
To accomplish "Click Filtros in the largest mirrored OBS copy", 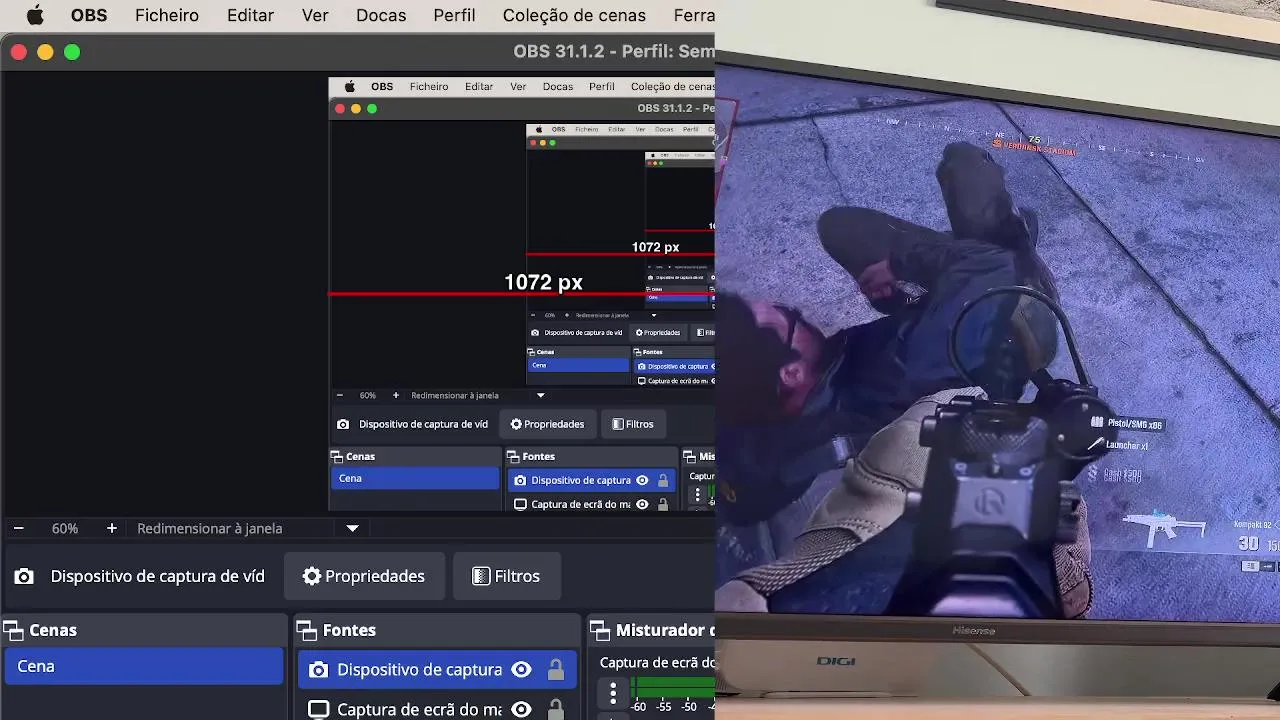I will 633,424.
